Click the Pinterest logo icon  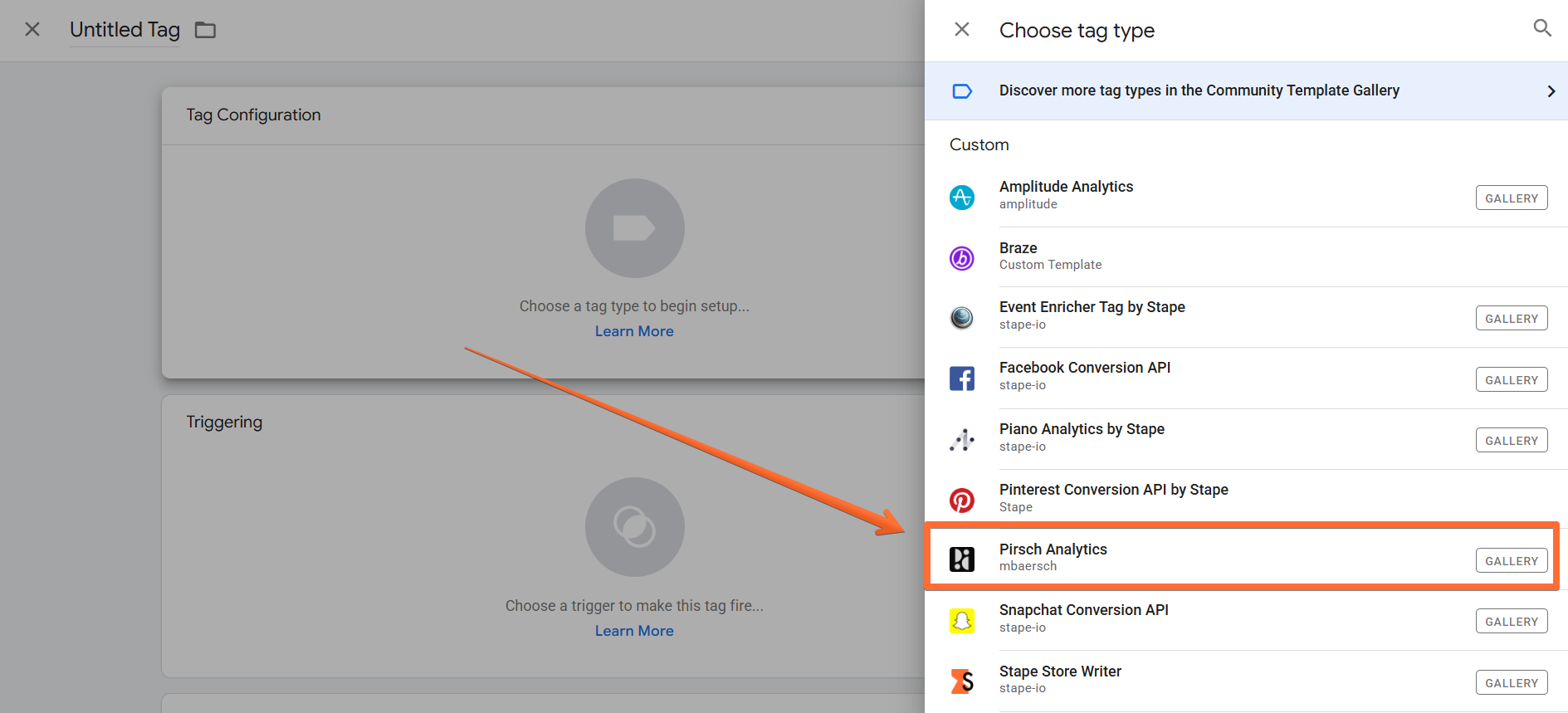962,501
